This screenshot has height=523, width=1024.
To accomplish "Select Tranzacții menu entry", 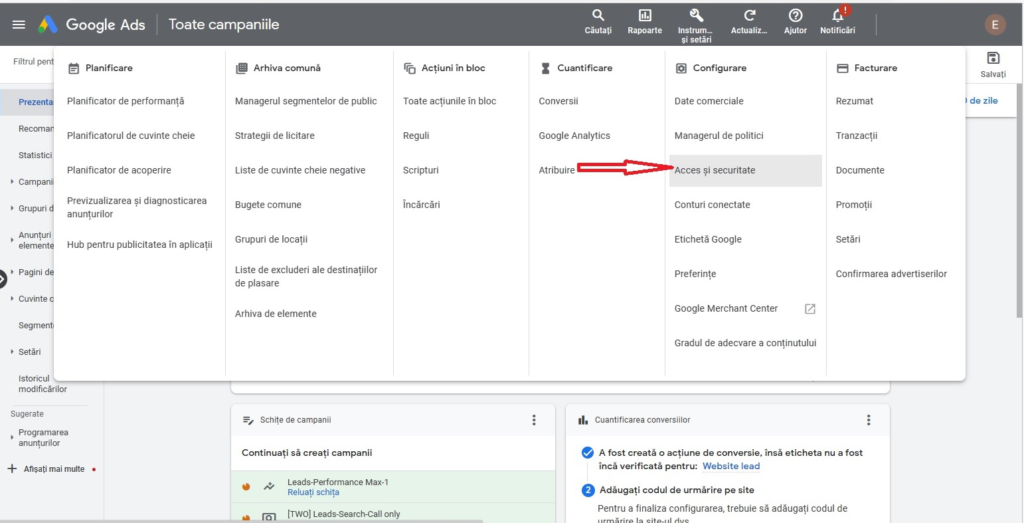I will click(857, 136).
